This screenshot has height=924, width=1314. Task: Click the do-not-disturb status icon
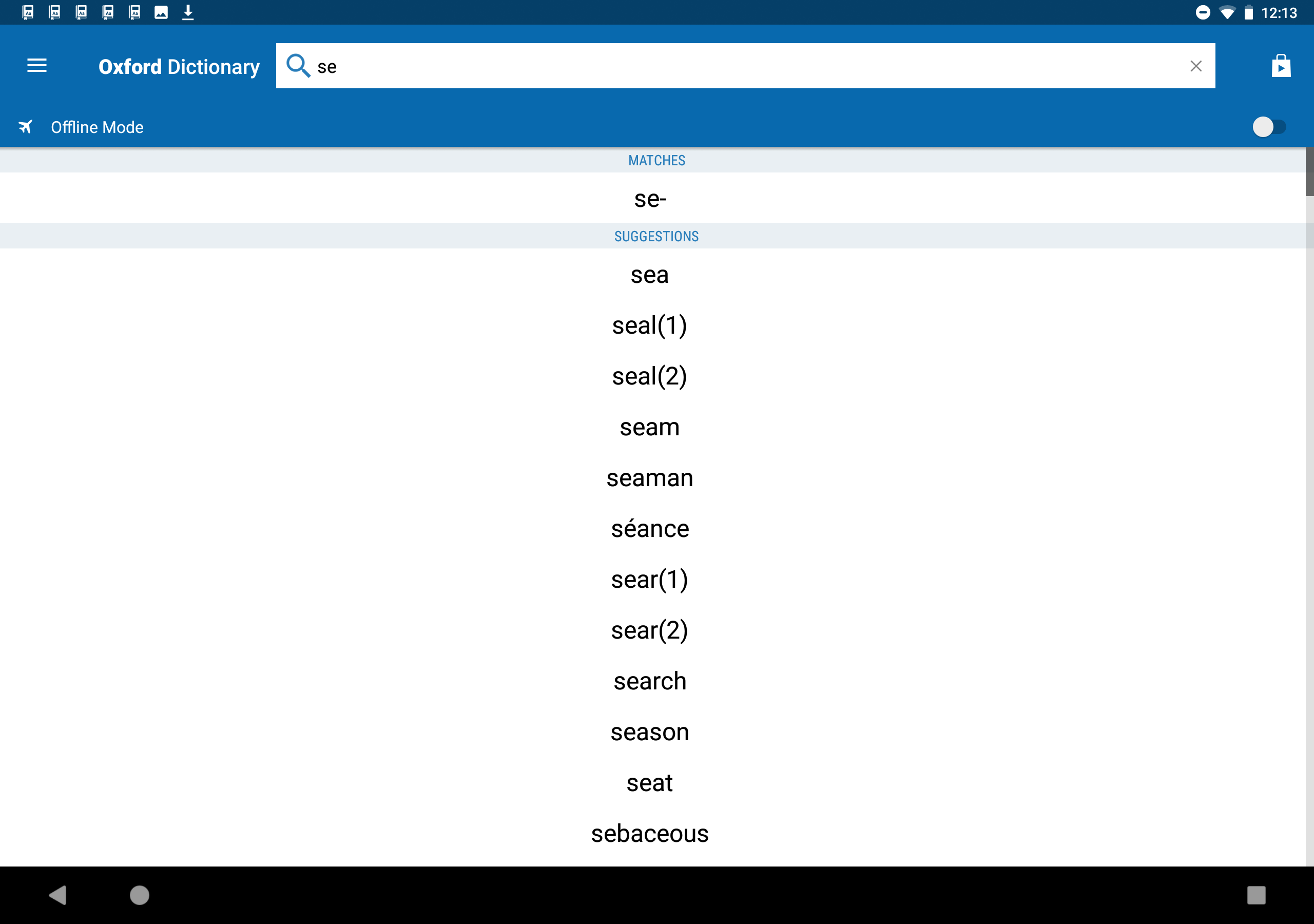pyautogui.click(x=1203, y=13)
